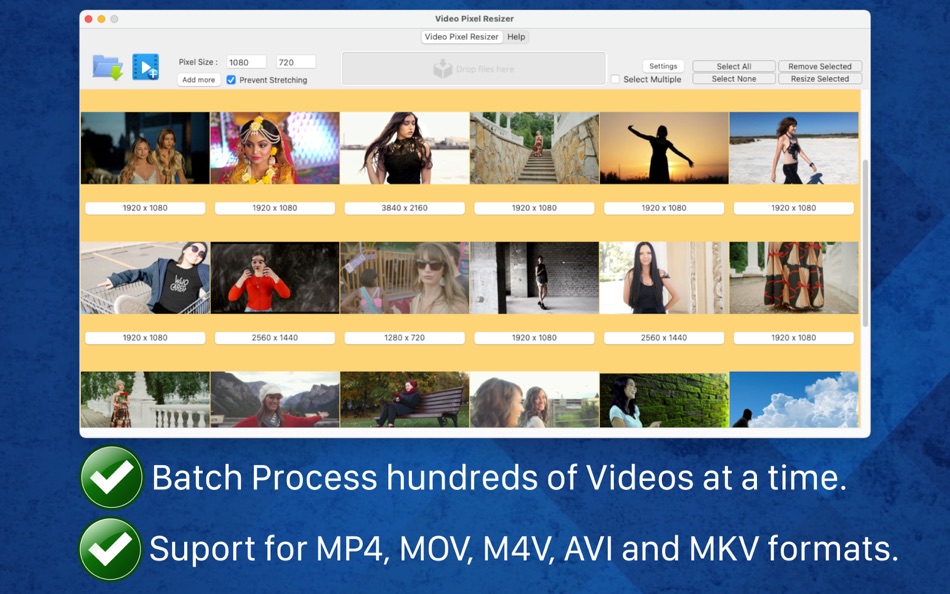Click 2560 x 1440 label under long-haired woman video
Viewport: 950px width, 594px height.
tap(664, 338)
